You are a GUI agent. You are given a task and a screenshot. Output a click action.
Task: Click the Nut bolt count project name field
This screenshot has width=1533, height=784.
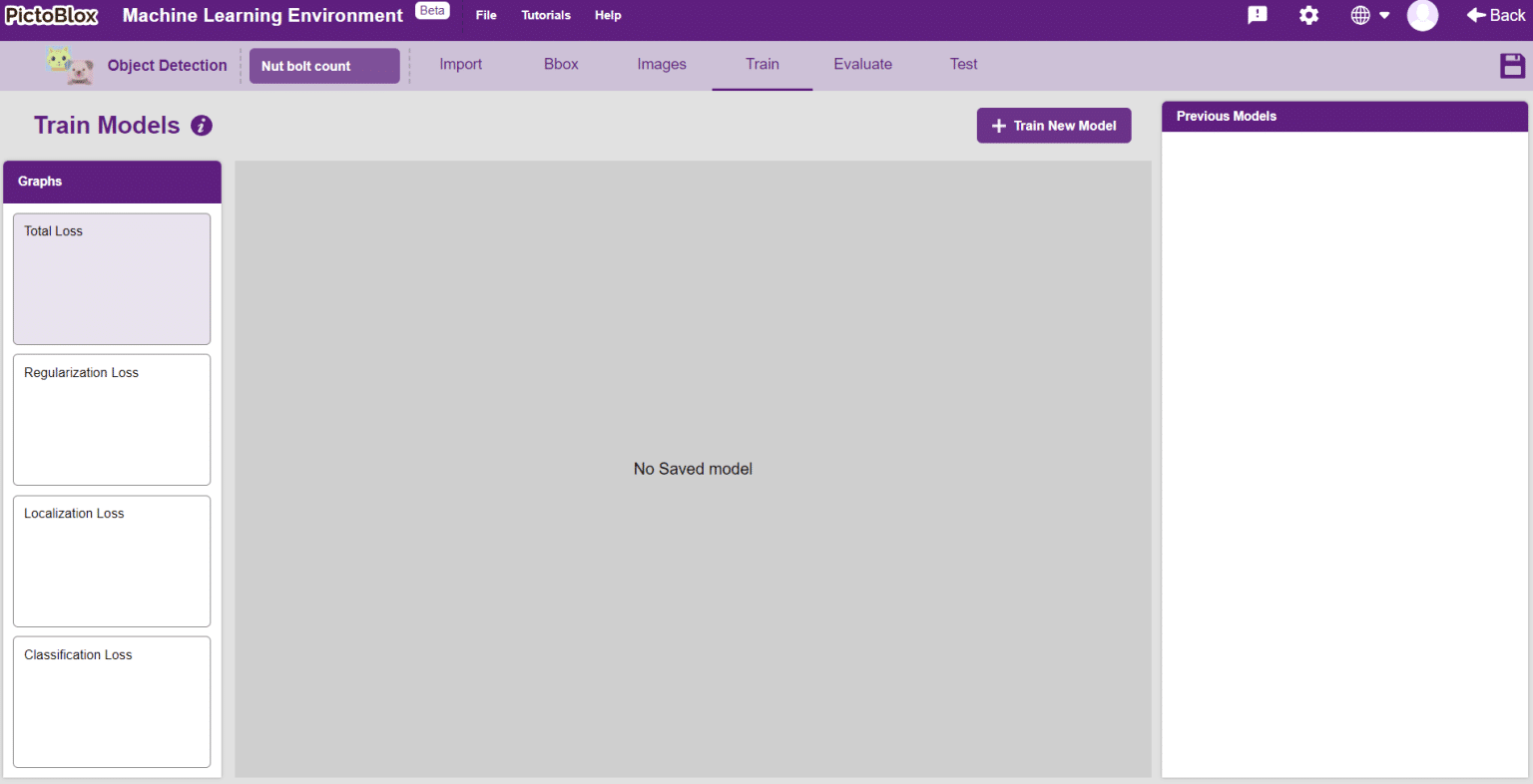coord(324,66)
